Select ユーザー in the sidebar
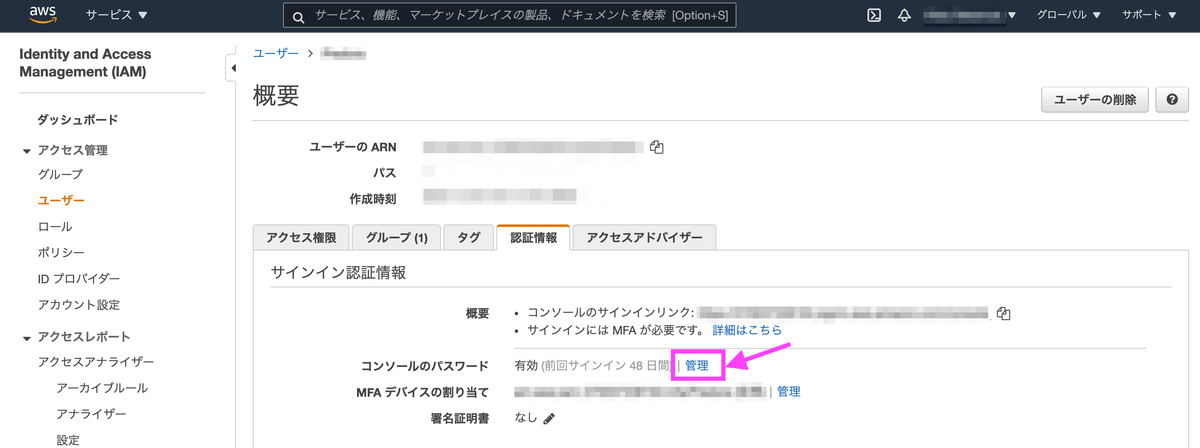 coord(61,200)
